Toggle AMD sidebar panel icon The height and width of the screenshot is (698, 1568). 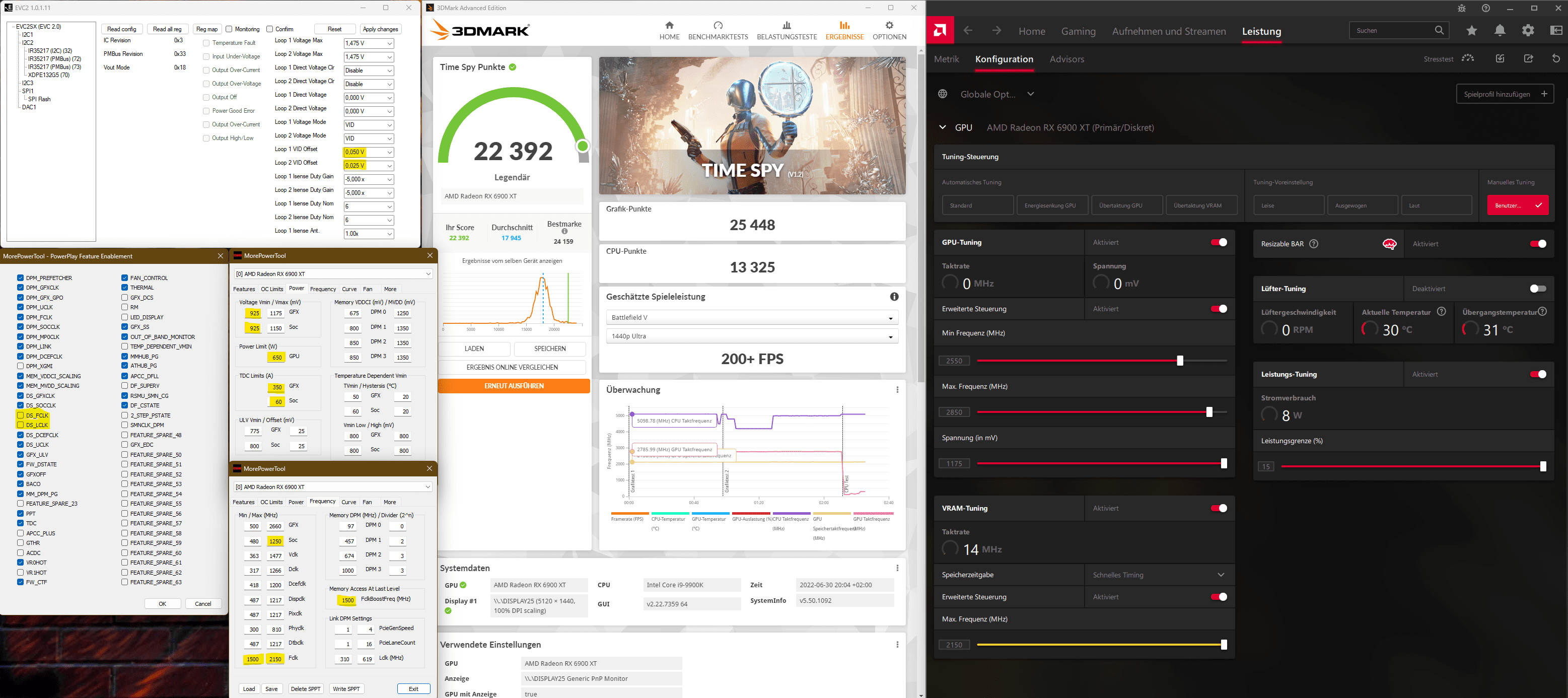(x=1556, y=30)
